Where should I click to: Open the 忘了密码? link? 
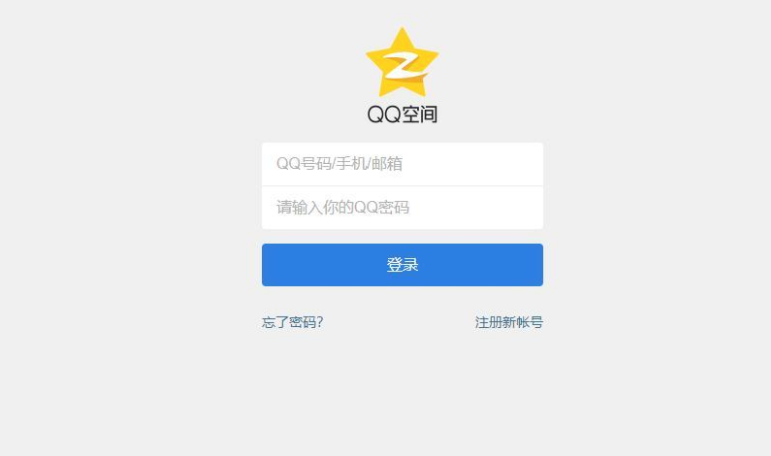pyautogui.click(x=293, y=322)
